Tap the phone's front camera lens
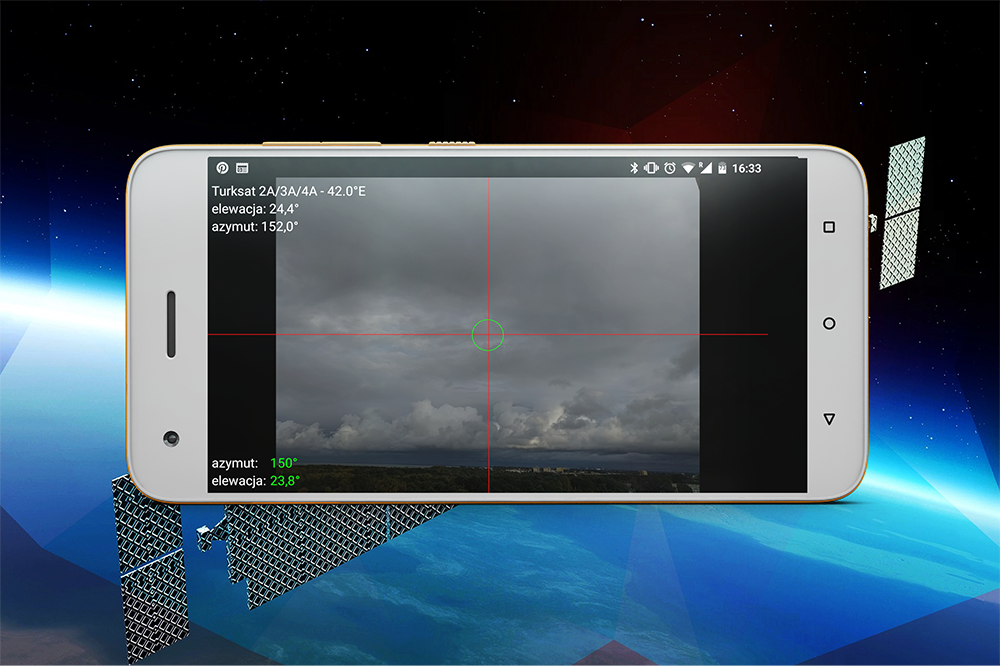This screenshot has height=667, width=1000. (171, 438)
